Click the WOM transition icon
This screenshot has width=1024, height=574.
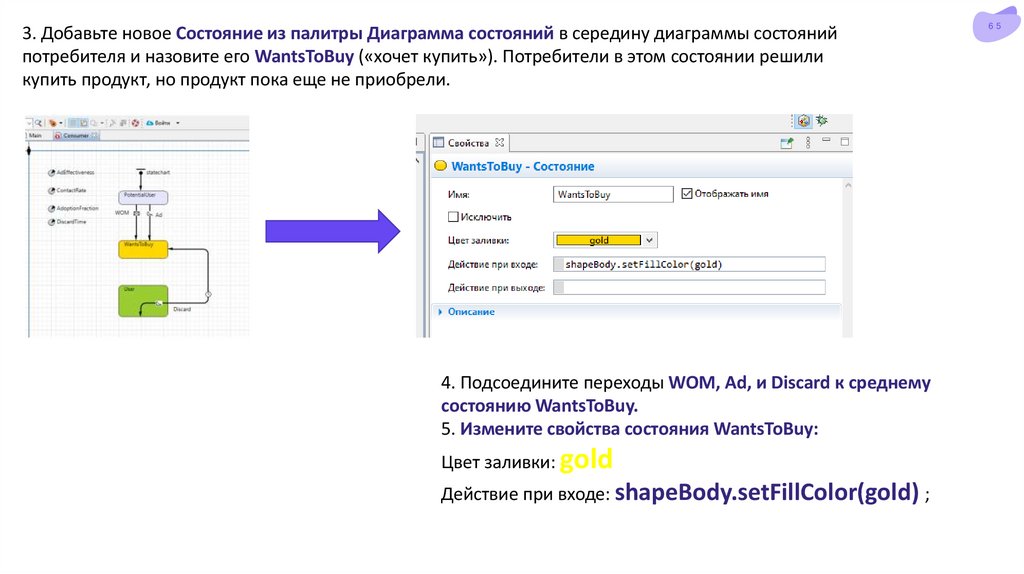(x=136, y=214)
